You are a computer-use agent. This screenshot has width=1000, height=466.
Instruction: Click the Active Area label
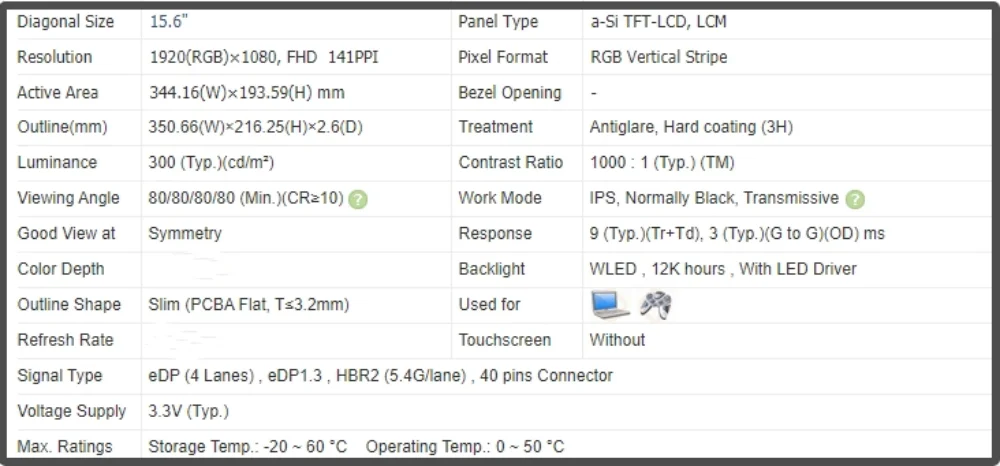pos(57,92)
